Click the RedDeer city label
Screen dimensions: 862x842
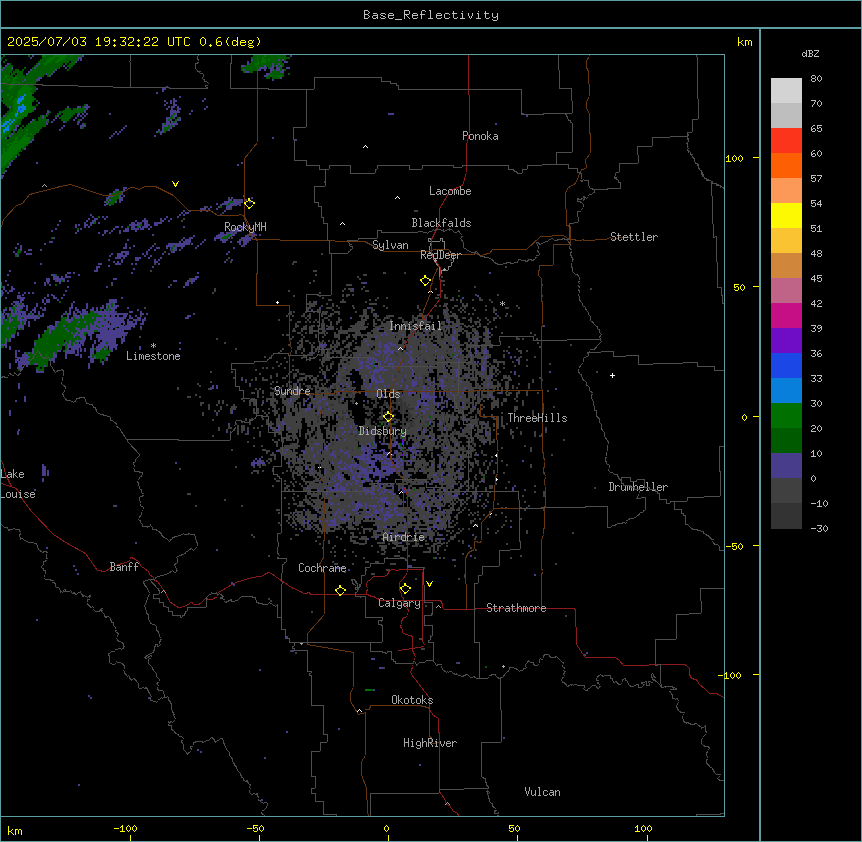tap(440, 255)
